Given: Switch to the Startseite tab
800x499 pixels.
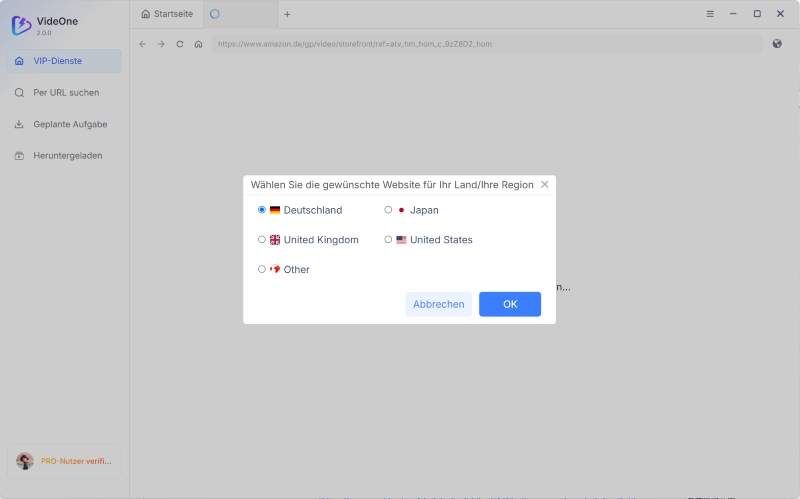Looking at the screenshot, I should pos(167,14).
